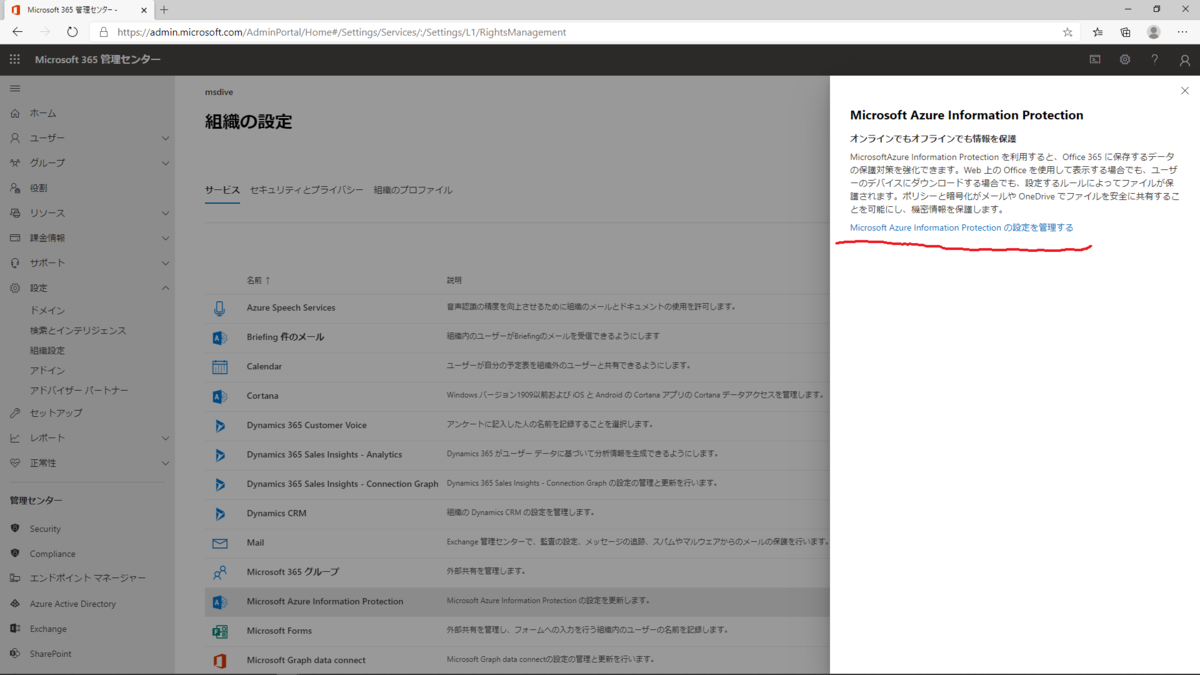Viewport: 1200px width, 675px height.
Task: Expand the リソース navigation section
Action: click(x=165, y=213)
